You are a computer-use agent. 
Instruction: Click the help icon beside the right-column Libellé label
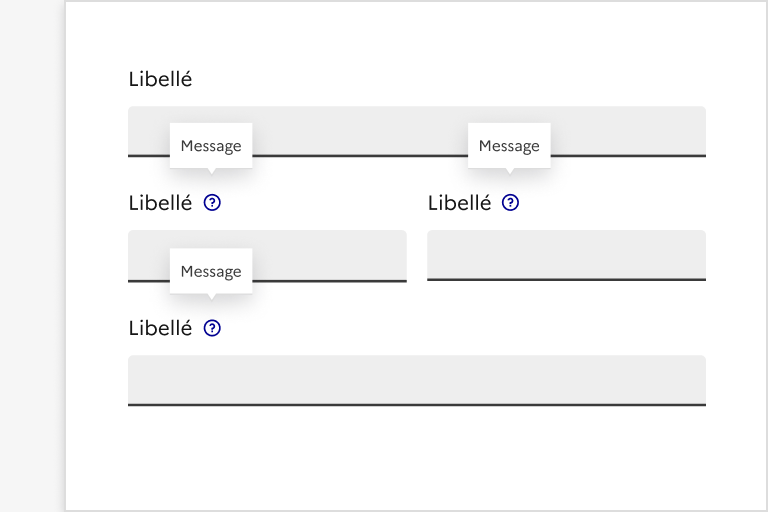pos(511,203)
